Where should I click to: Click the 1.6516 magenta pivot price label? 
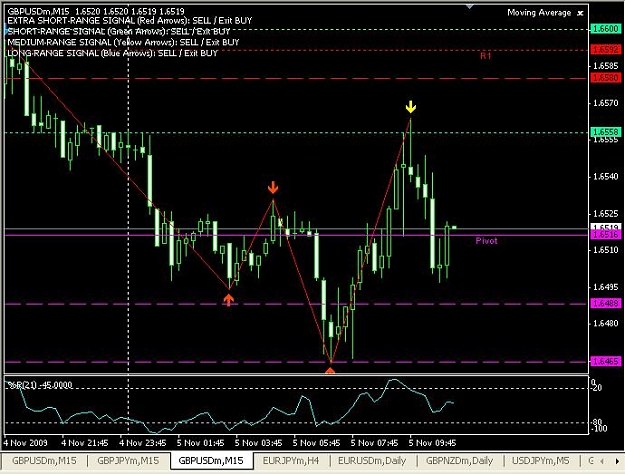[605, 235]
